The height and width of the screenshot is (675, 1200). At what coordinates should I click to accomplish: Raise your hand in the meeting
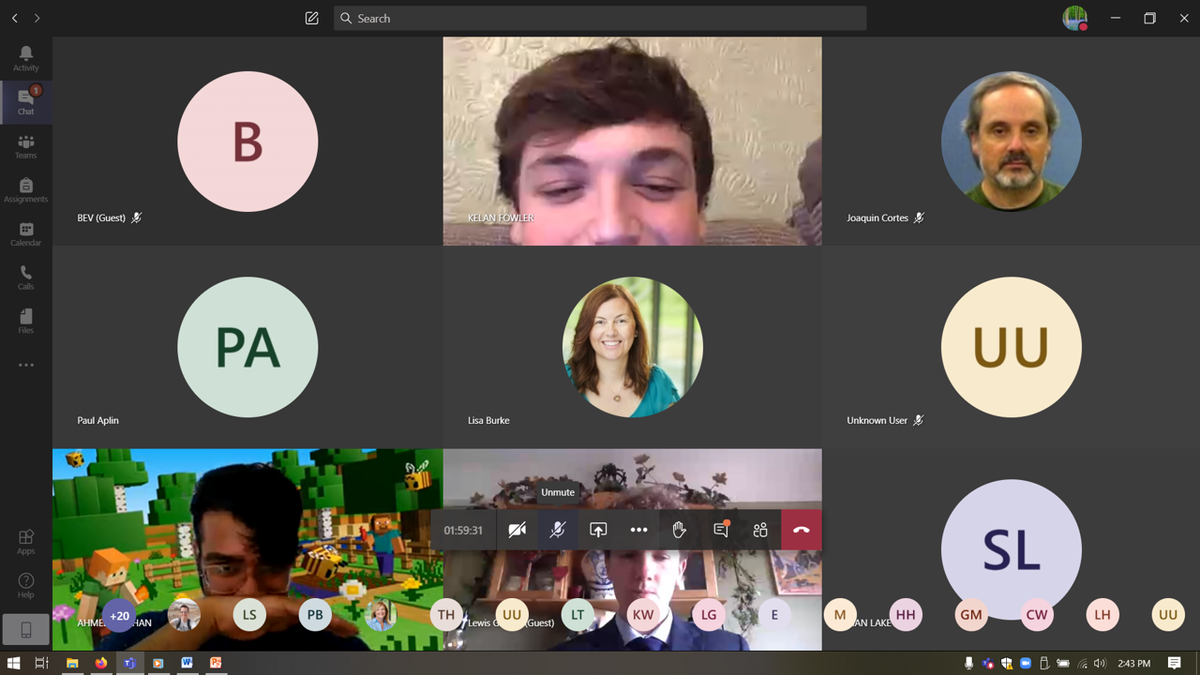pyautogui.click(x=679, y=530)
